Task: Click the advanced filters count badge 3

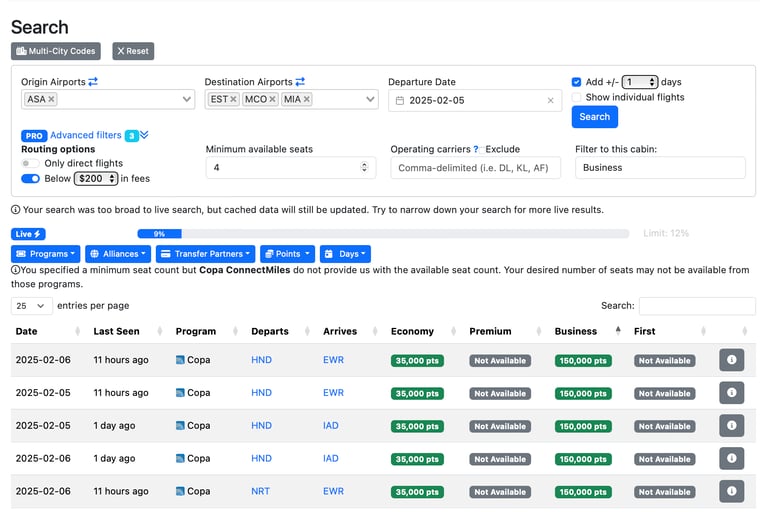Action: tap(131, 136)
